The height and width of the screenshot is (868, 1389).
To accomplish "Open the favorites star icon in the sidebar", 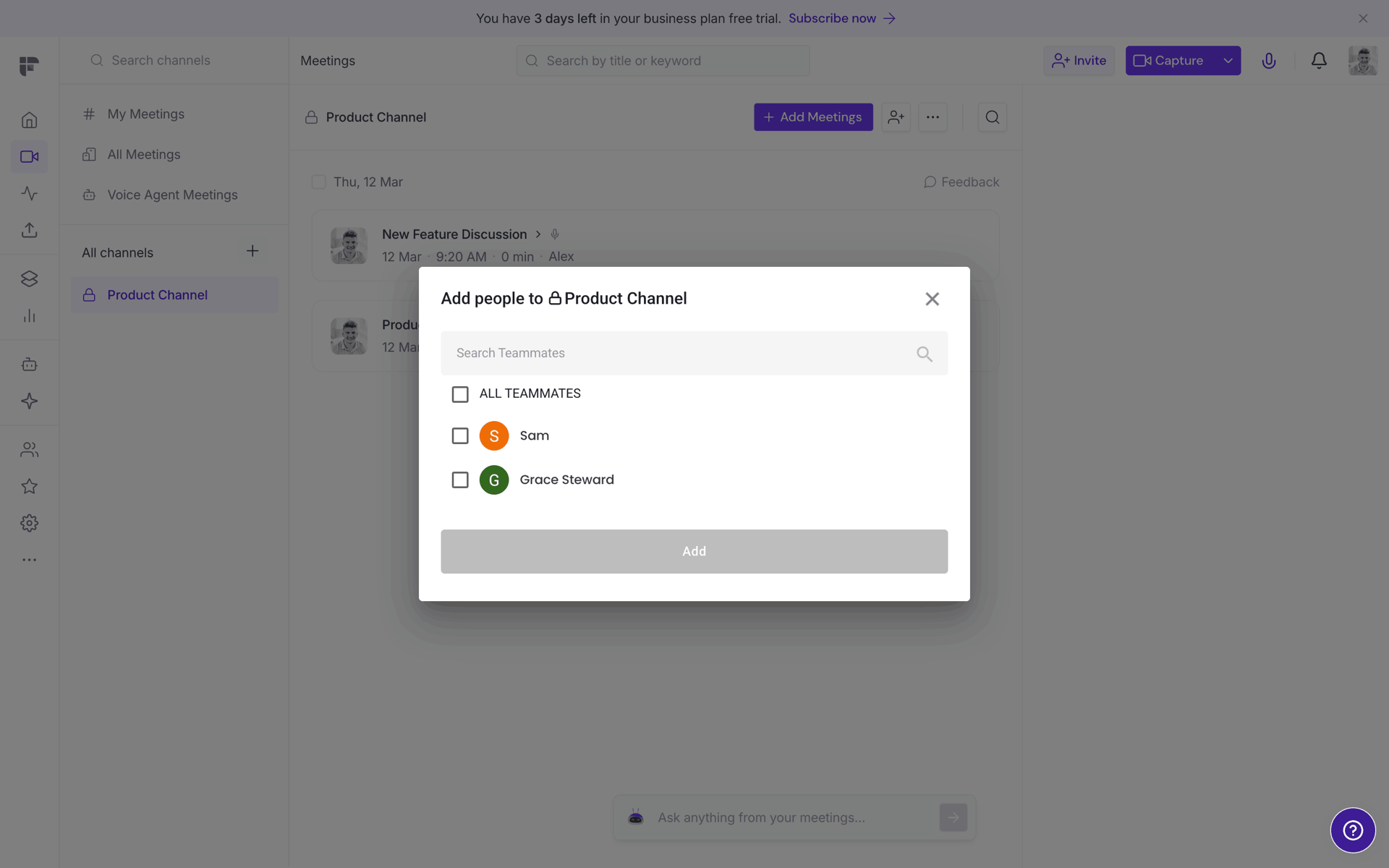I will coord(29,486).
